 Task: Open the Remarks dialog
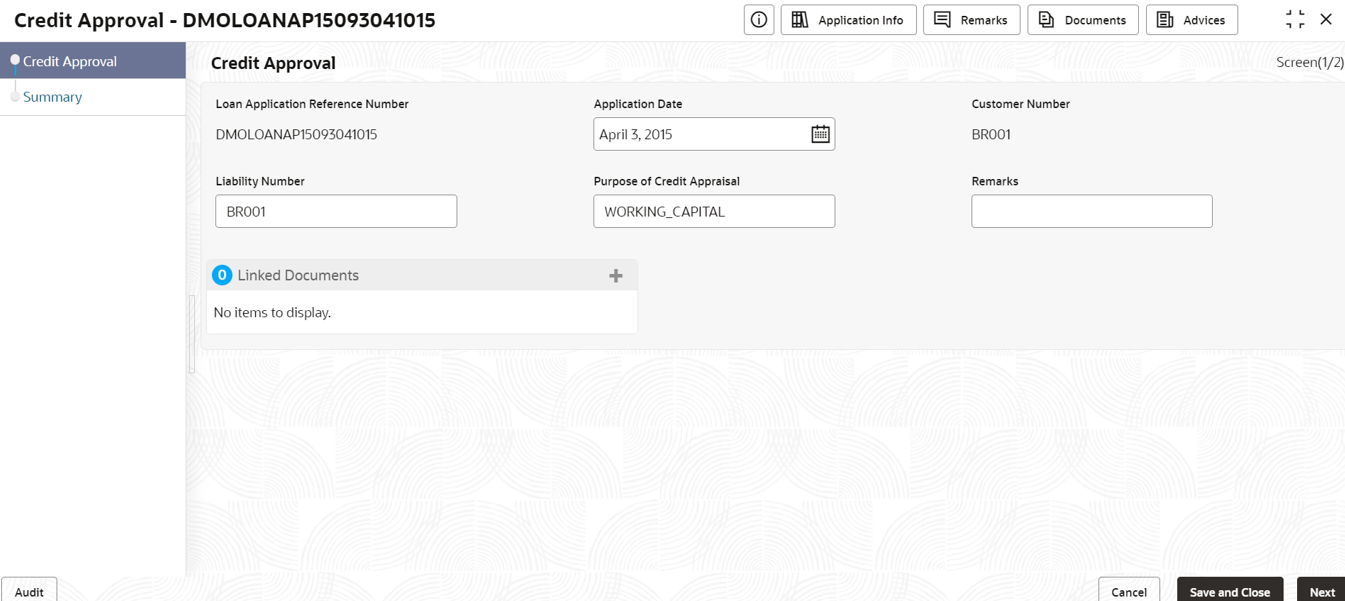[x=971, y=20]
